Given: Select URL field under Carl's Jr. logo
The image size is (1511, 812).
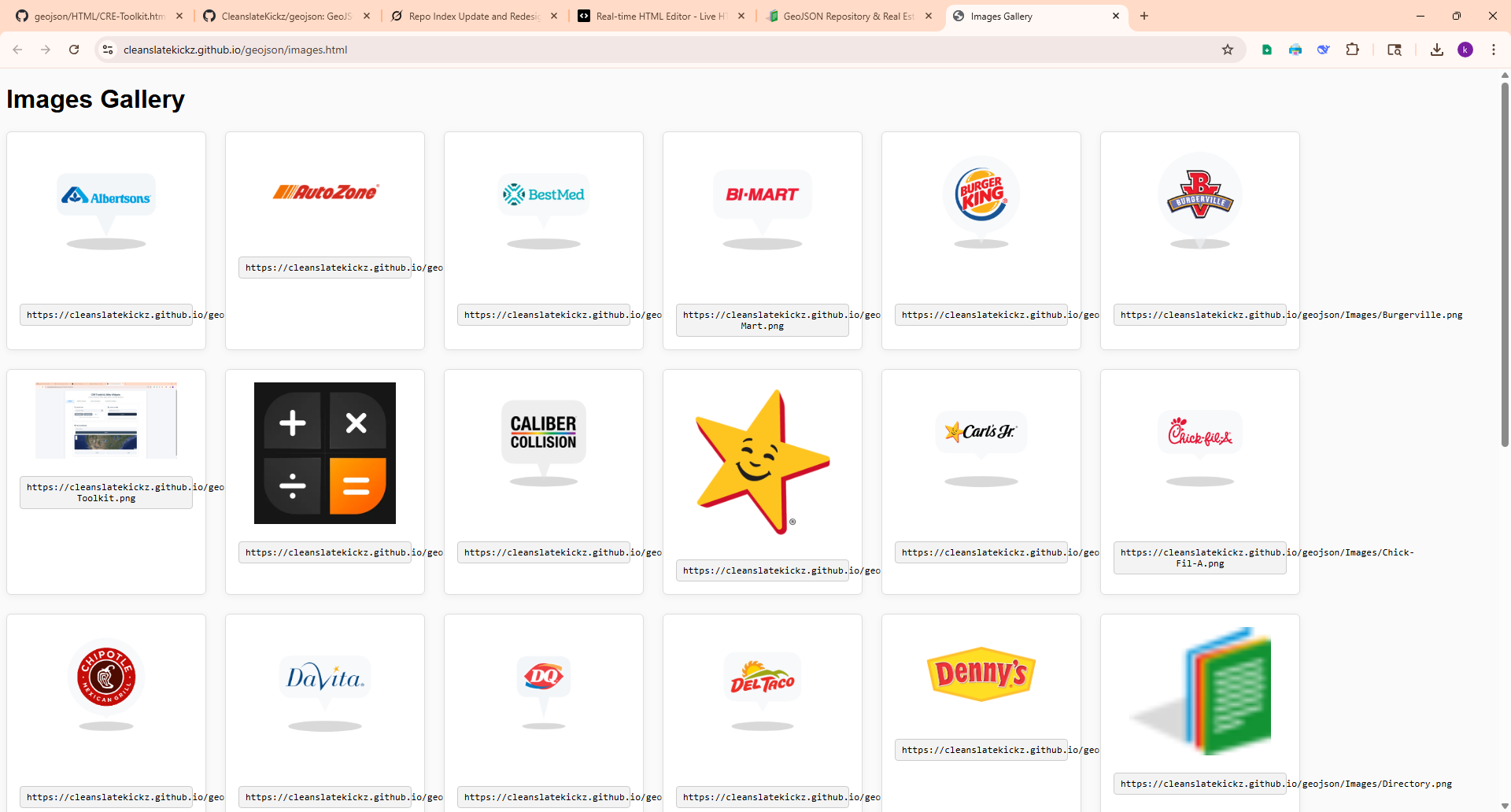Looking at the screenshot, I should (981, 552).
